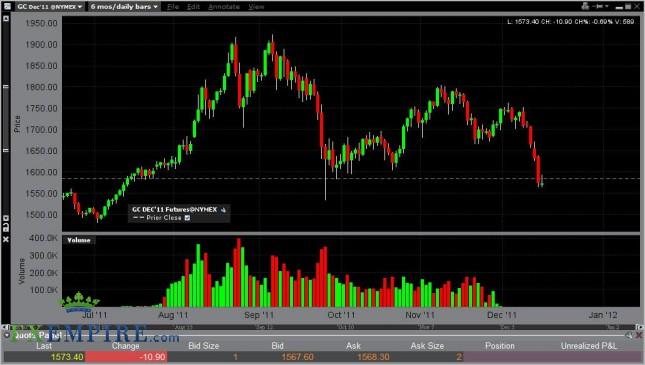645x365 pixels.
Task: Toggle the Prior Close checkbox in legend
Action: [x=187, y=218]
